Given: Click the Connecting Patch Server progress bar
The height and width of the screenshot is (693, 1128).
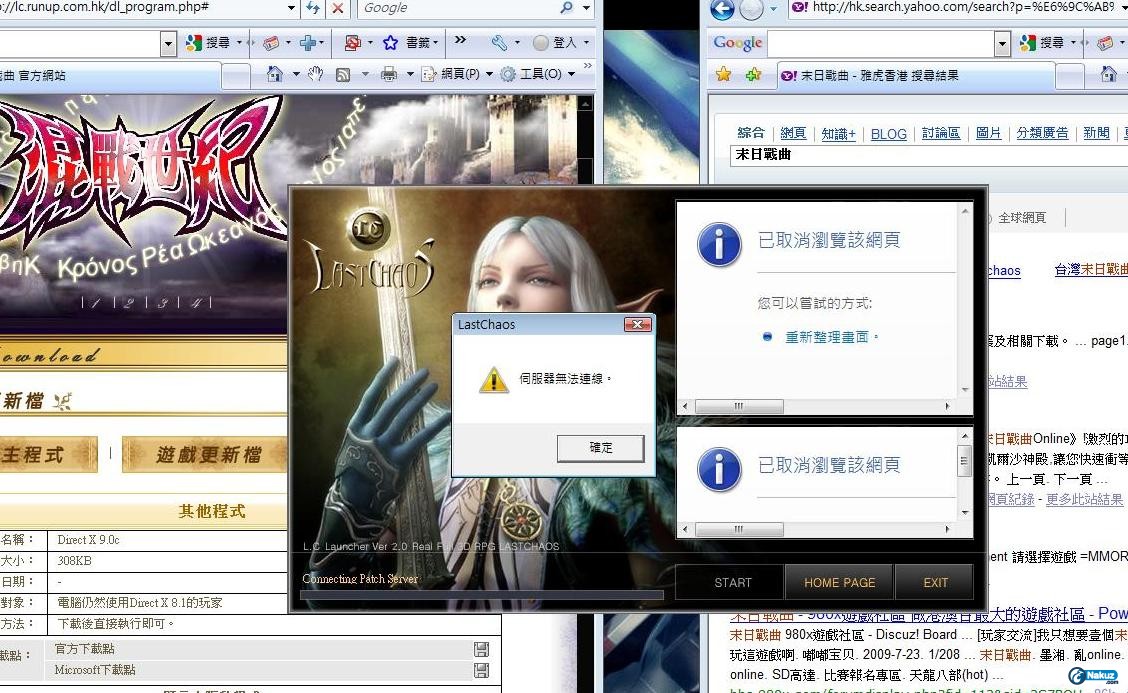Looking at the screenshot, I should tap(481, 595).
